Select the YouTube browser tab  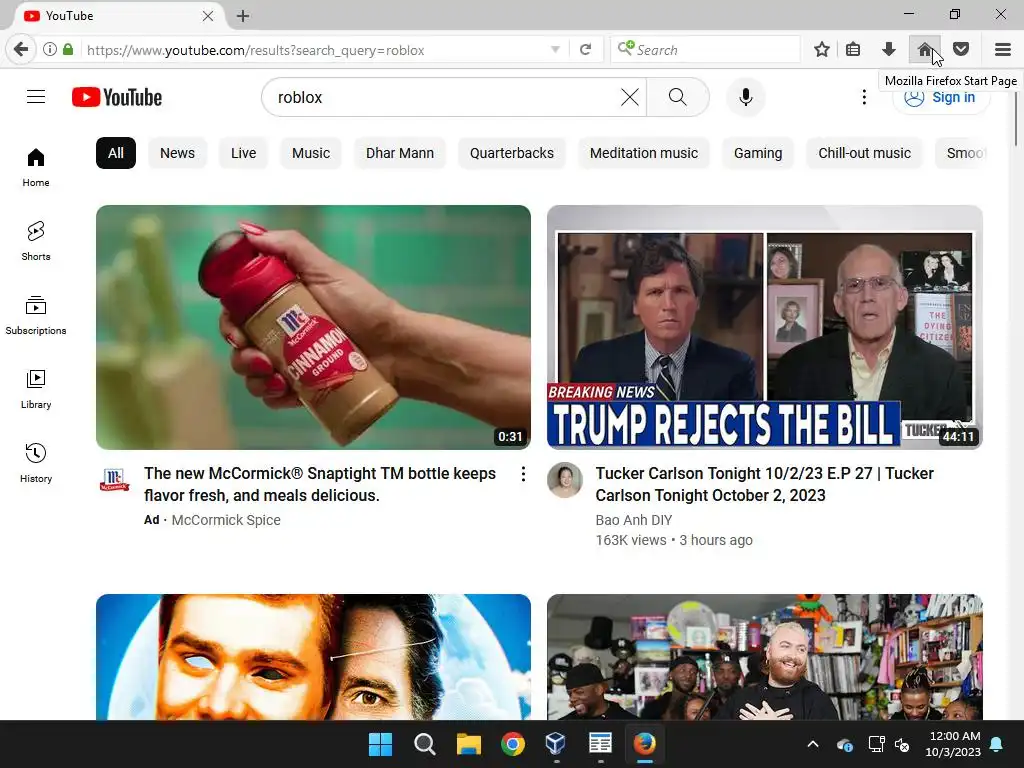(x=118, y=16)
